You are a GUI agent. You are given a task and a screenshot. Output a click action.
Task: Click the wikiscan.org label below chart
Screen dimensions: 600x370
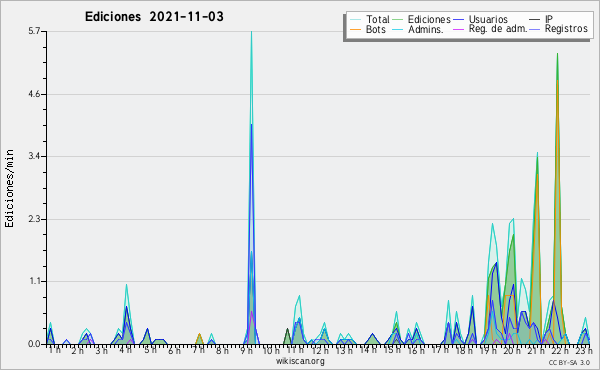[x=300, y=361]
